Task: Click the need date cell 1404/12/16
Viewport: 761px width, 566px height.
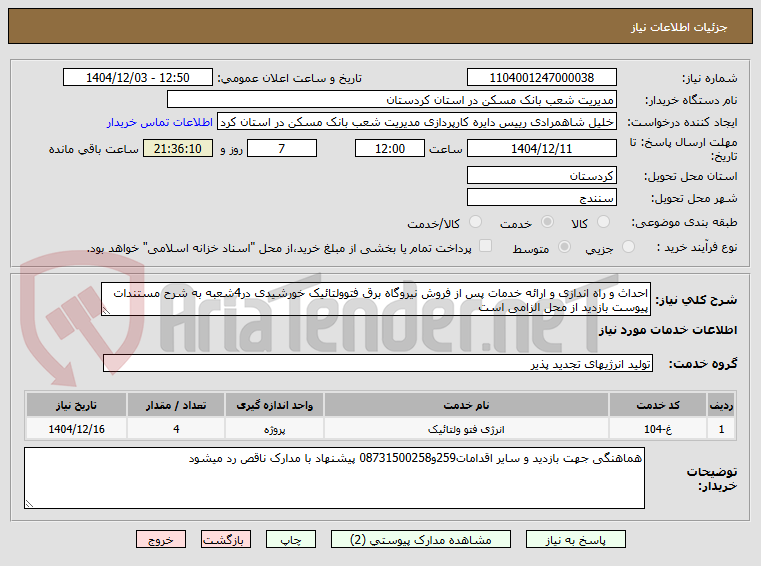Action: 76,429
